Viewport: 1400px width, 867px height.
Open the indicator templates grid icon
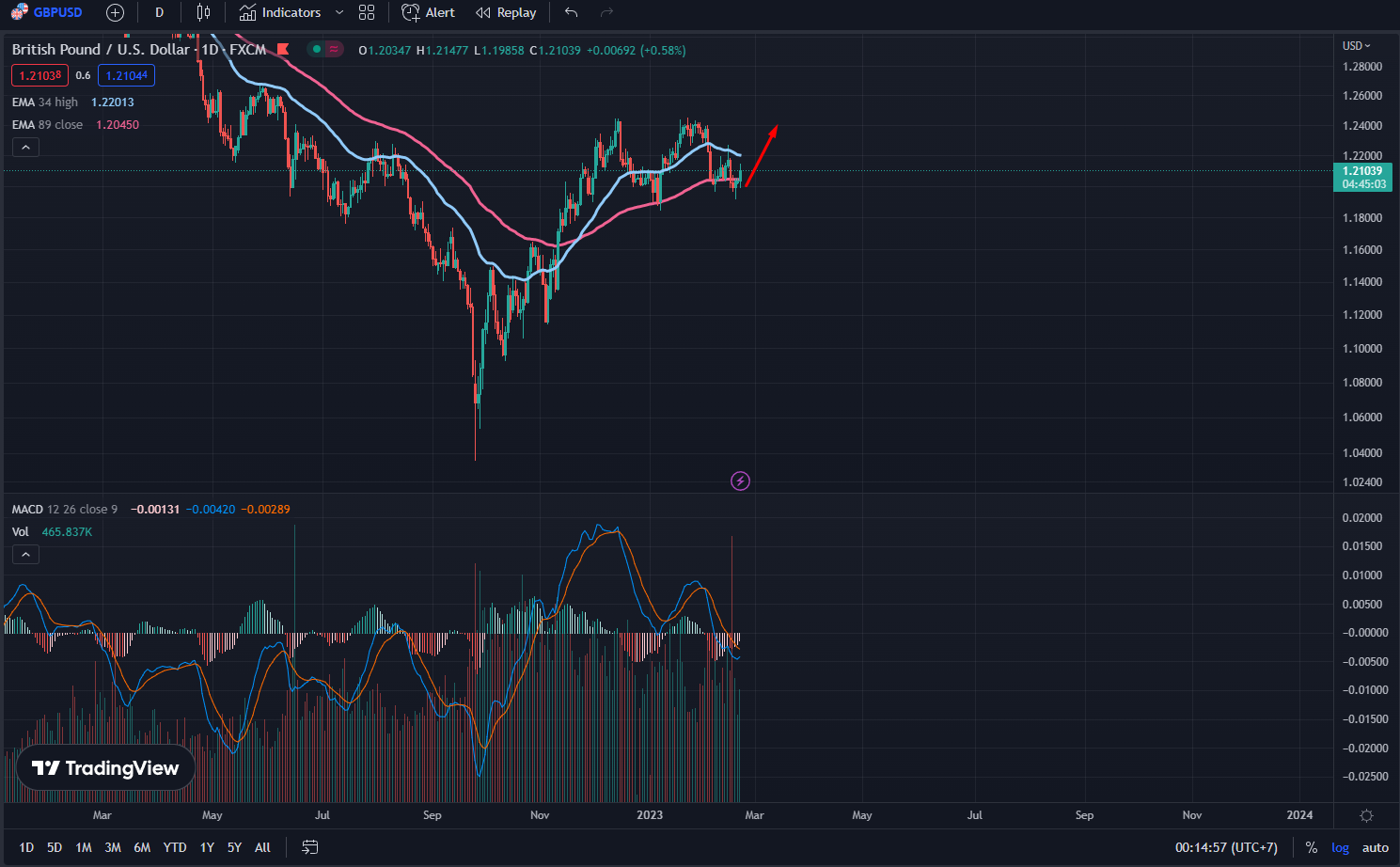[367, 12]
